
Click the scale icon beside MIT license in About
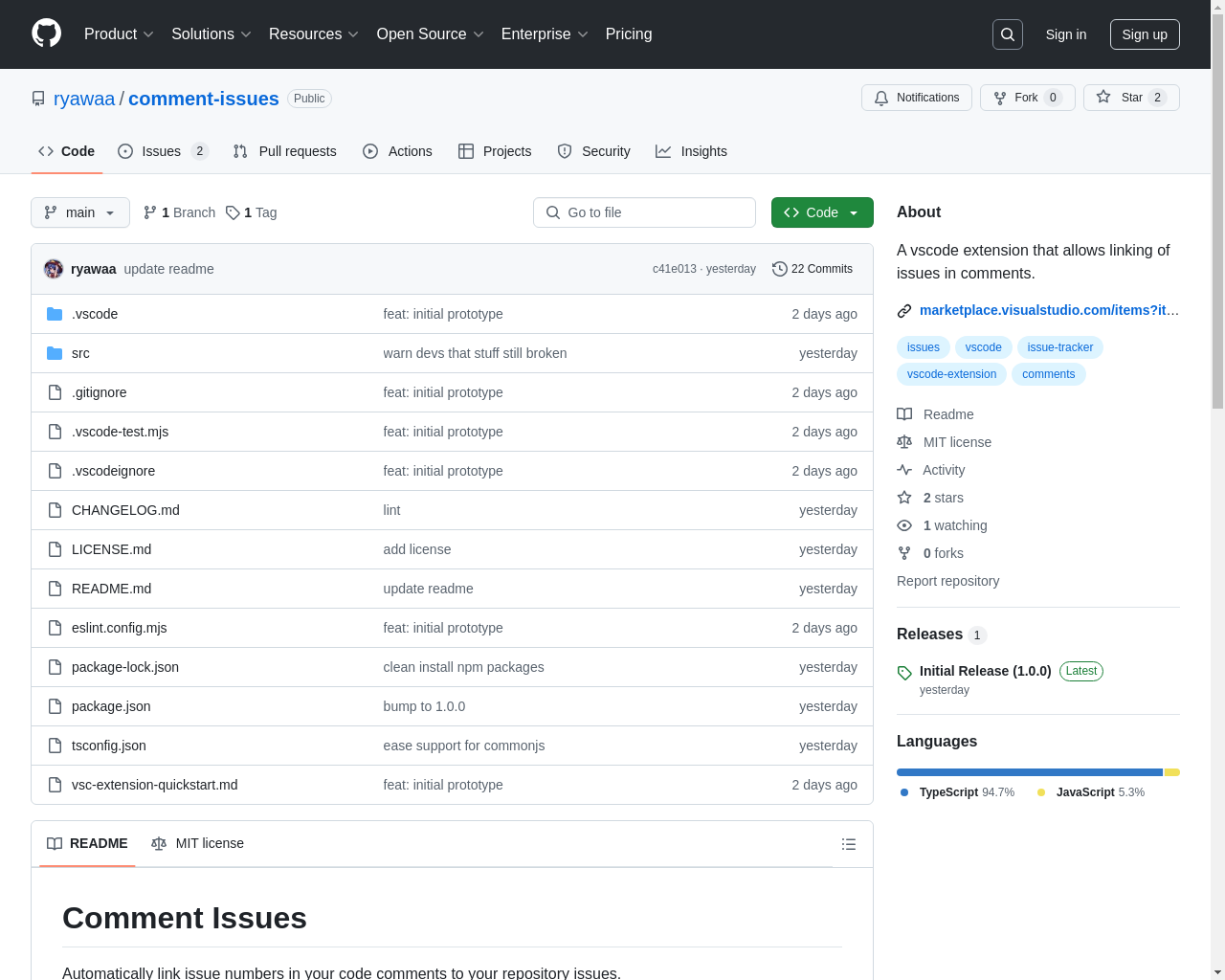[904, 442]
